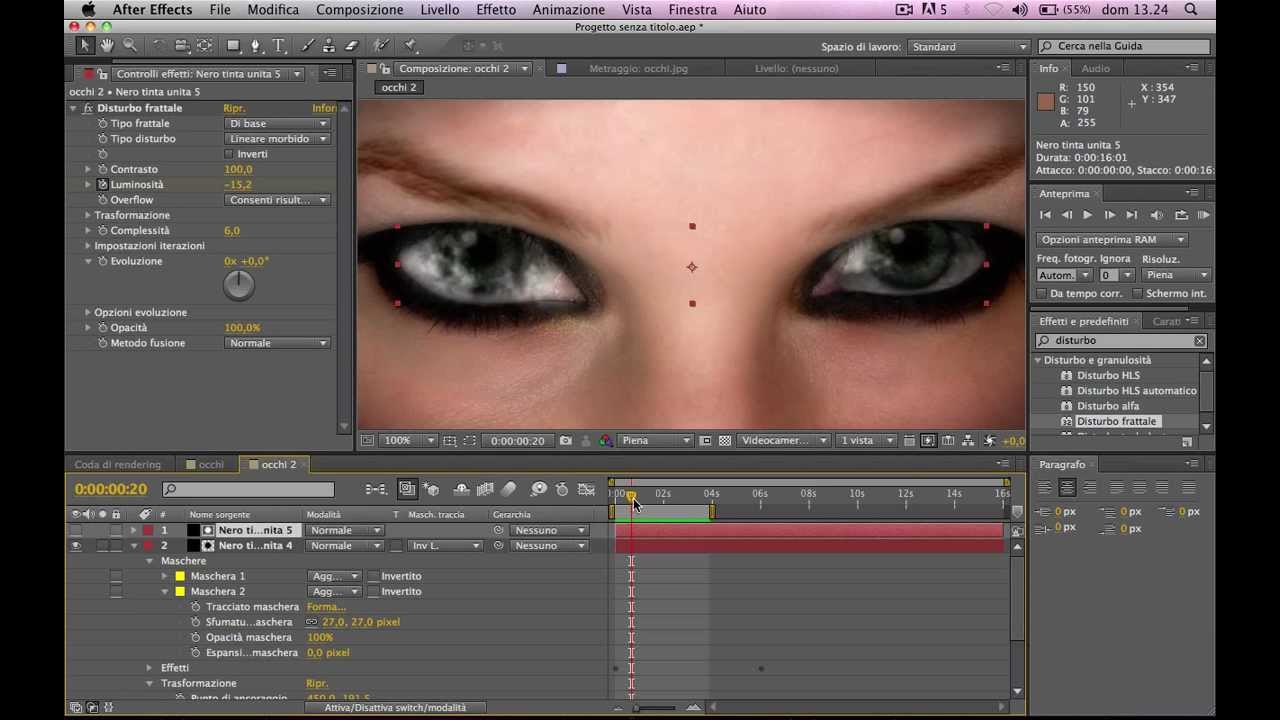Open the Coda di rendering tab

118,465
